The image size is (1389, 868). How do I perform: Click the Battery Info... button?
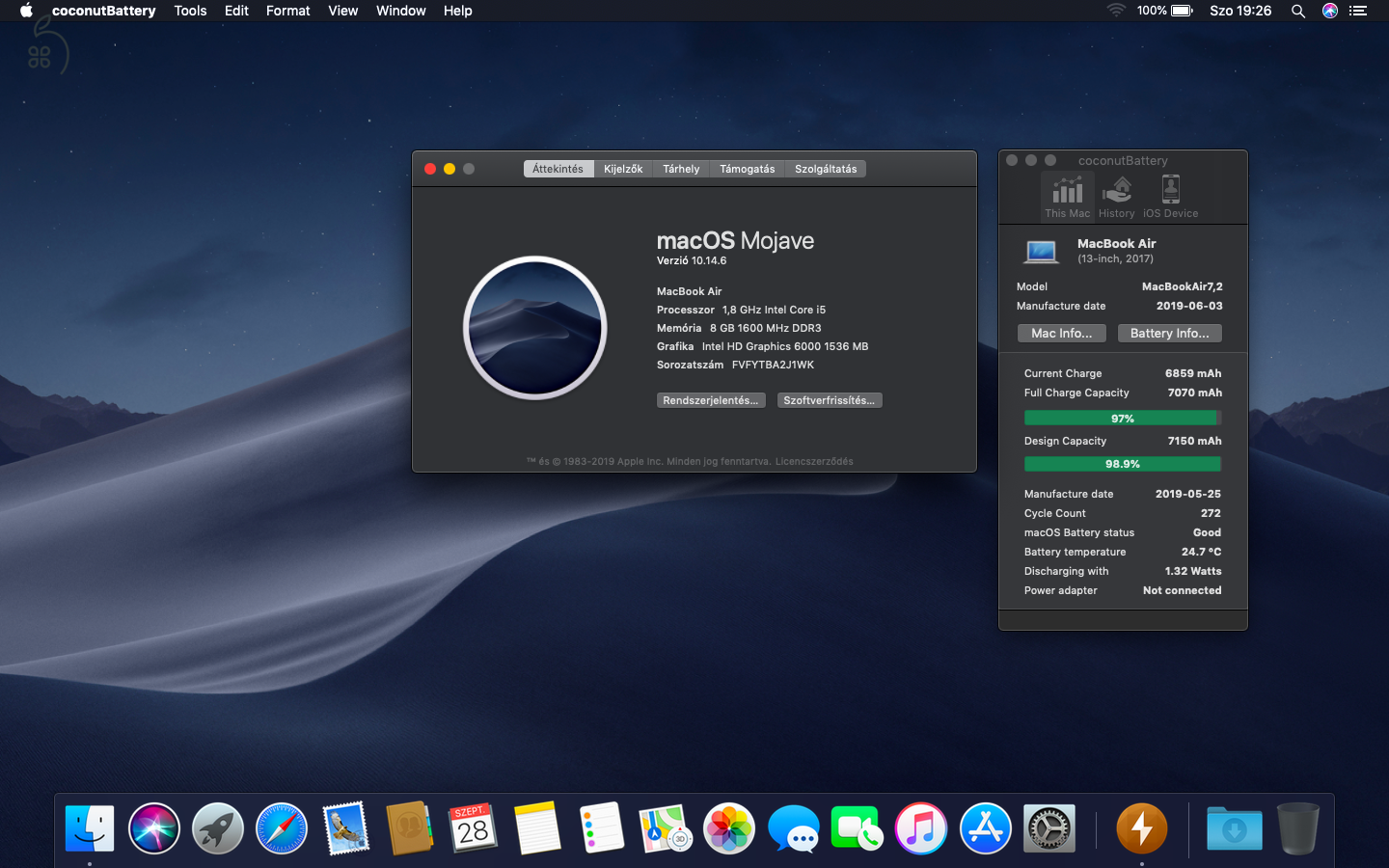click(x=1169, y=333)
